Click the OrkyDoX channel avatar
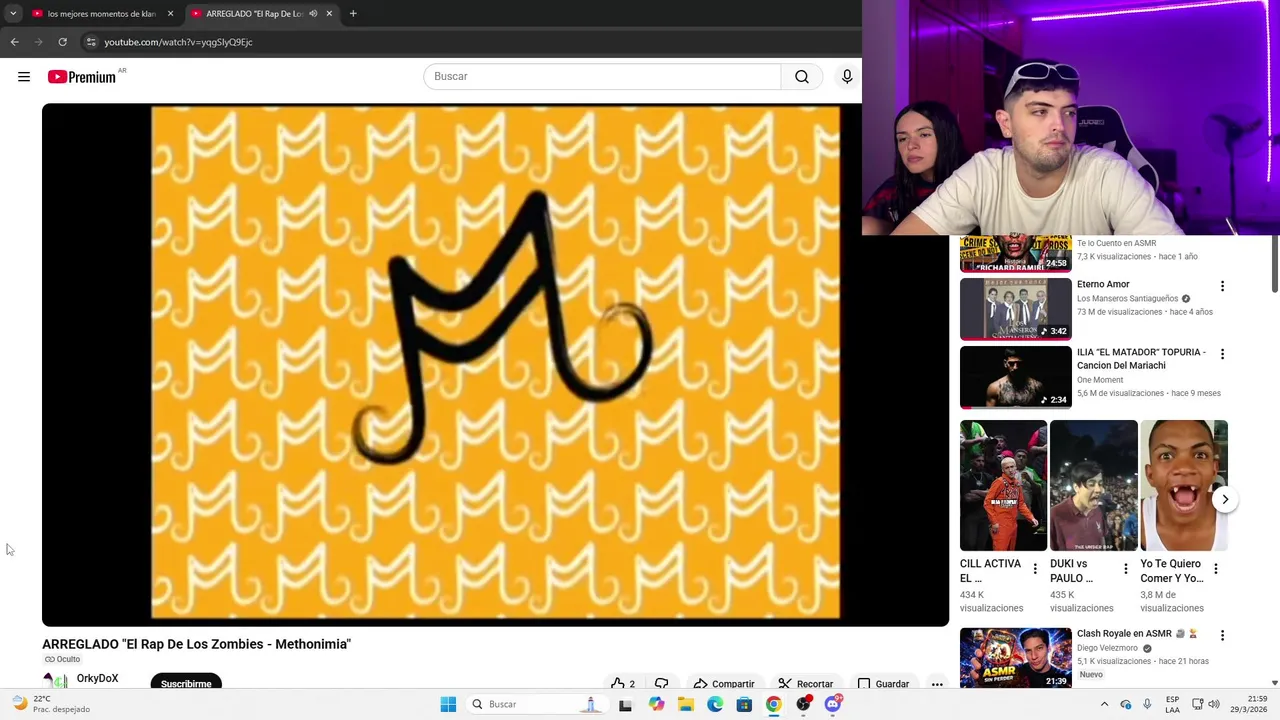 tap(55, 681)
